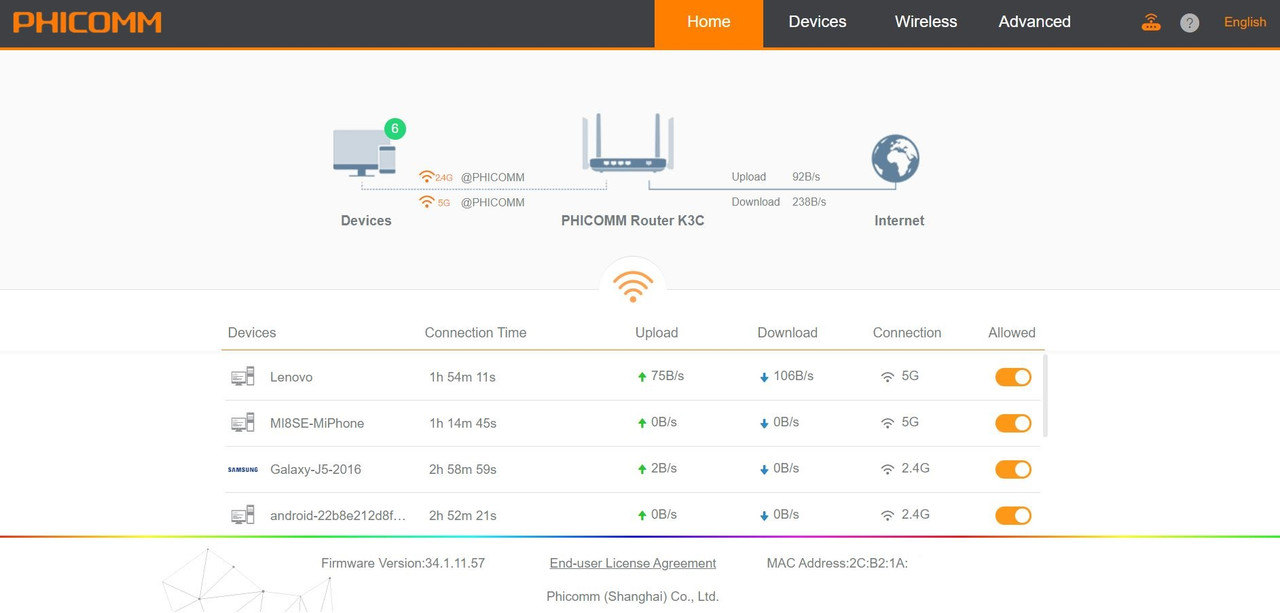Click Lenovo green upload arrow

(642, 377)
